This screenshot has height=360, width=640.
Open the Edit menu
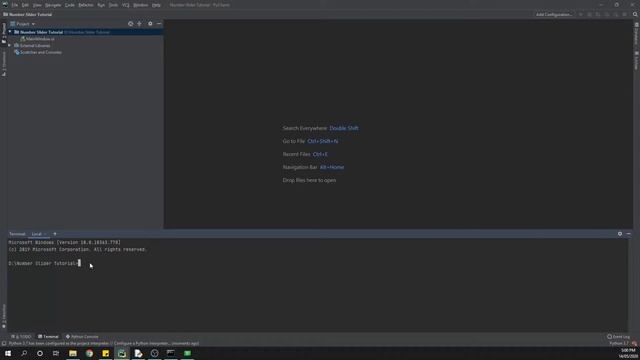25,5
